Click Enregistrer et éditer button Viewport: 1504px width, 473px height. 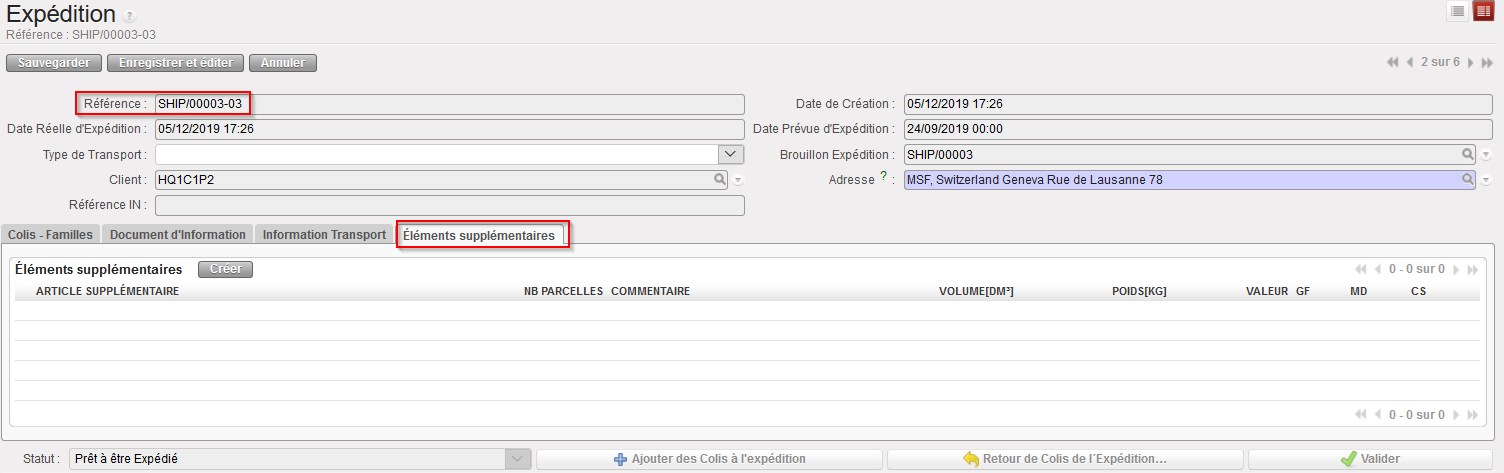click(176, 63)
